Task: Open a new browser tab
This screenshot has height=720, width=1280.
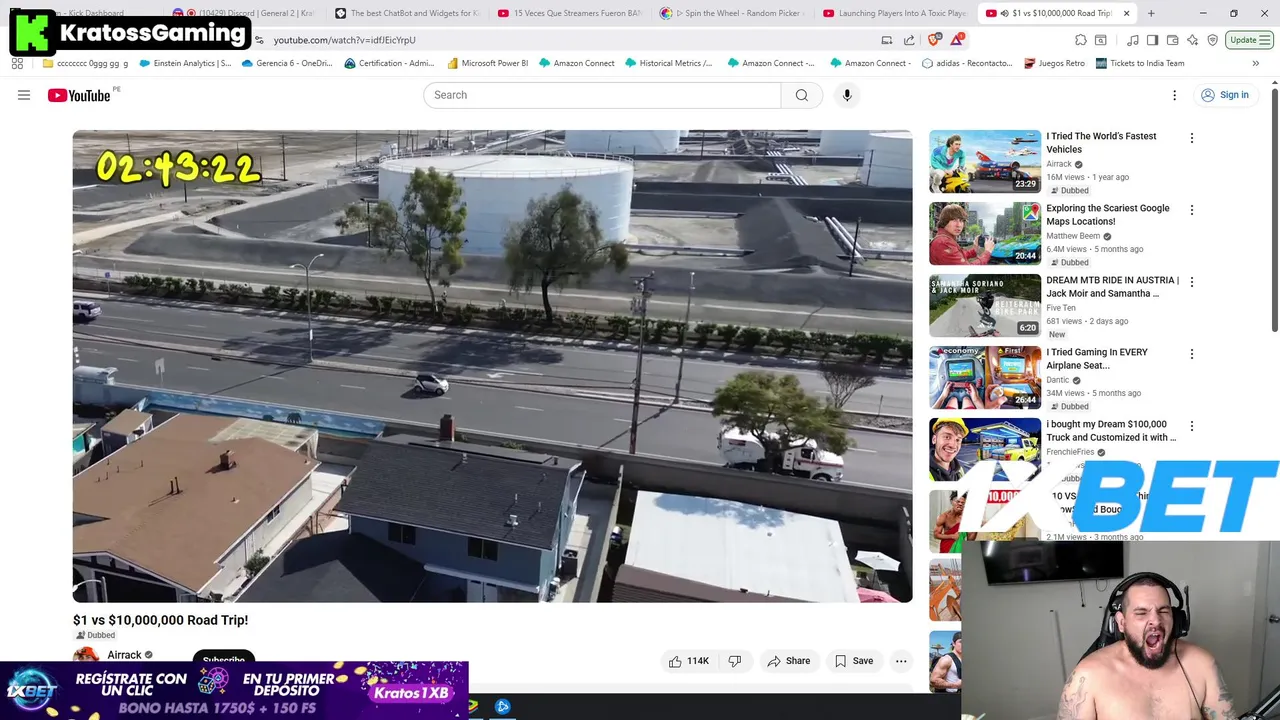Action: point(1151,13)
